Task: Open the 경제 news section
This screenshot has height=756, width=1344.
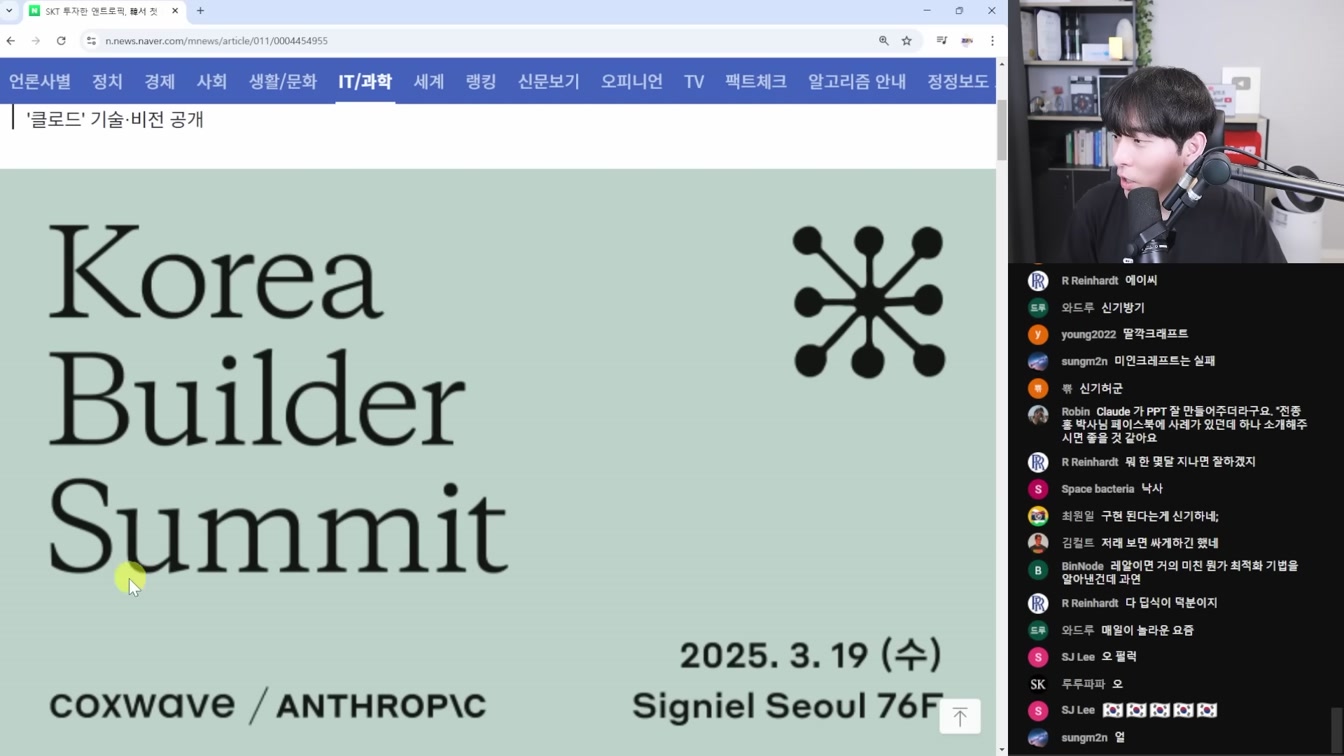Action: [159, 82]
